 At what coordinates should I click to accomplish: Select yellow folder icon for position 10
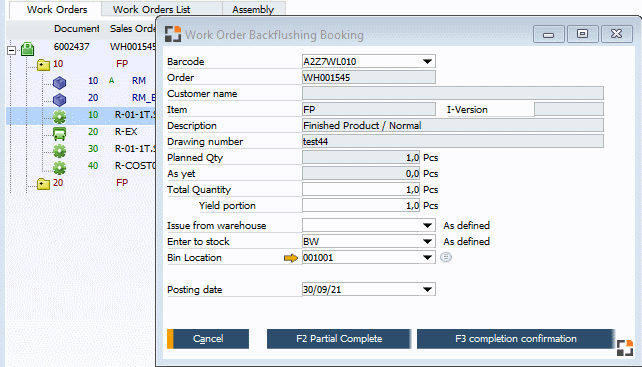(x=43, y=64)
